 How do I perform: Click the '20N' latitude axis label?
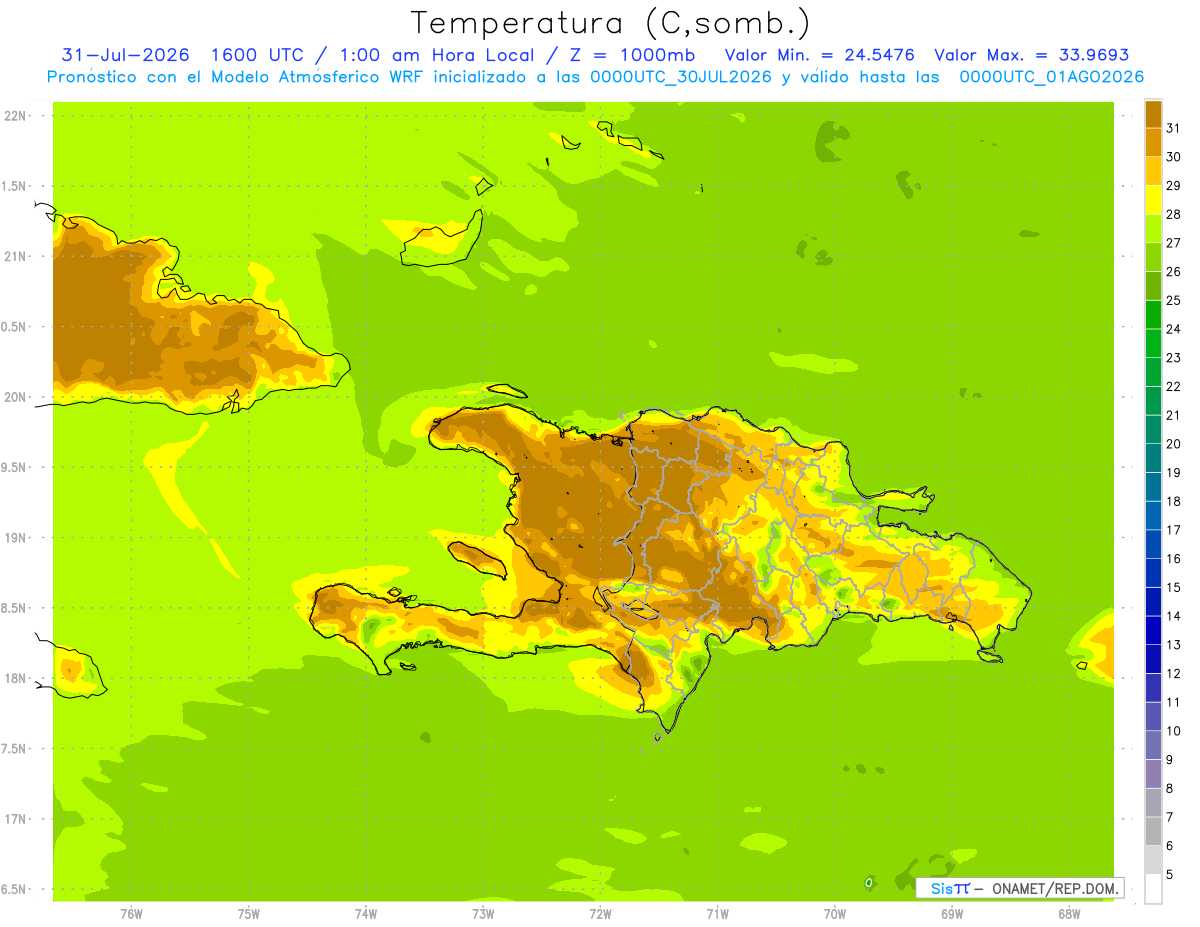(16, 397)
